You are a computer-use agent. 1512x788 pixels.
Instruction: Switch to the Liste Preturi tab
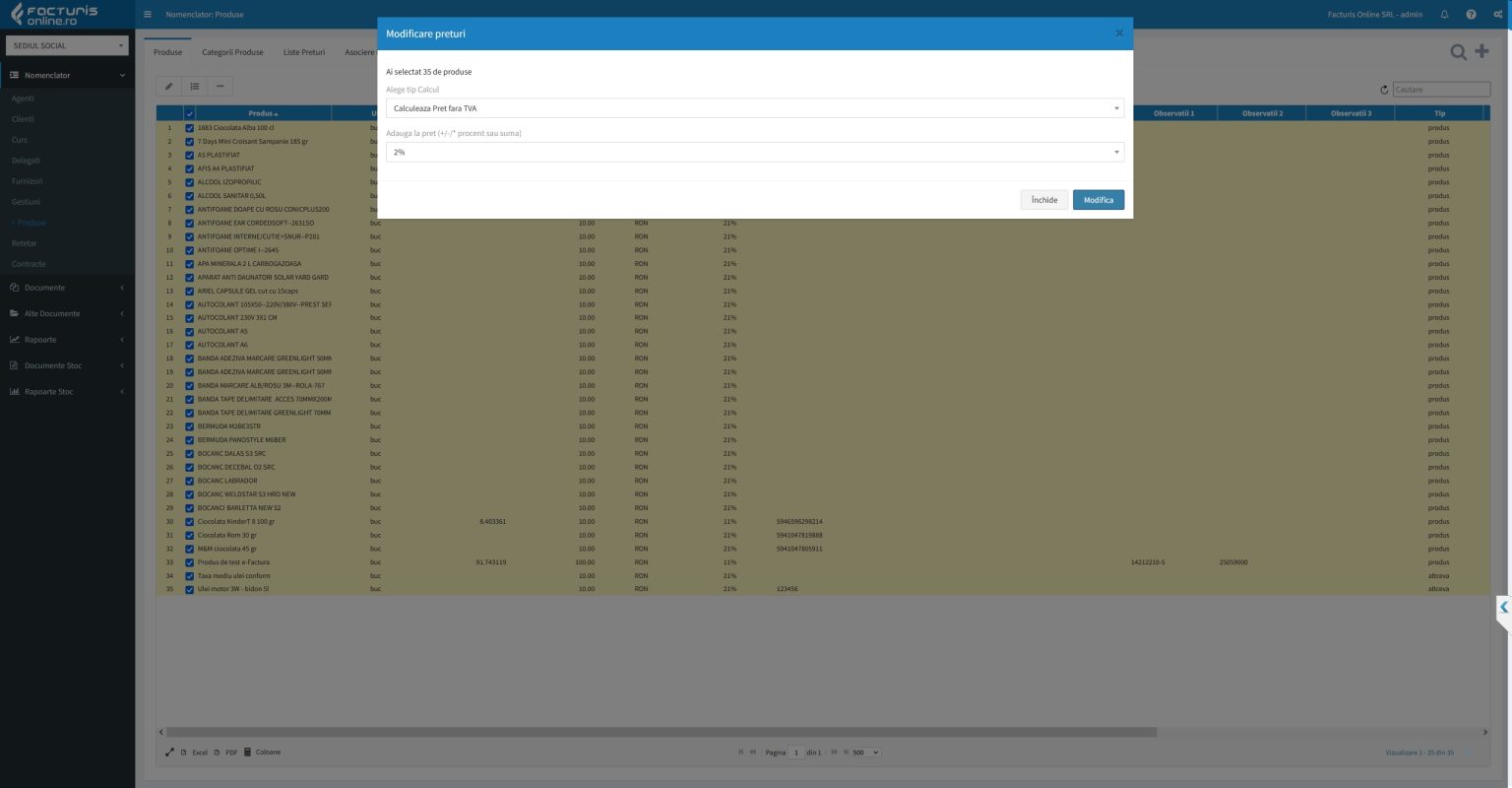(303, 52)
